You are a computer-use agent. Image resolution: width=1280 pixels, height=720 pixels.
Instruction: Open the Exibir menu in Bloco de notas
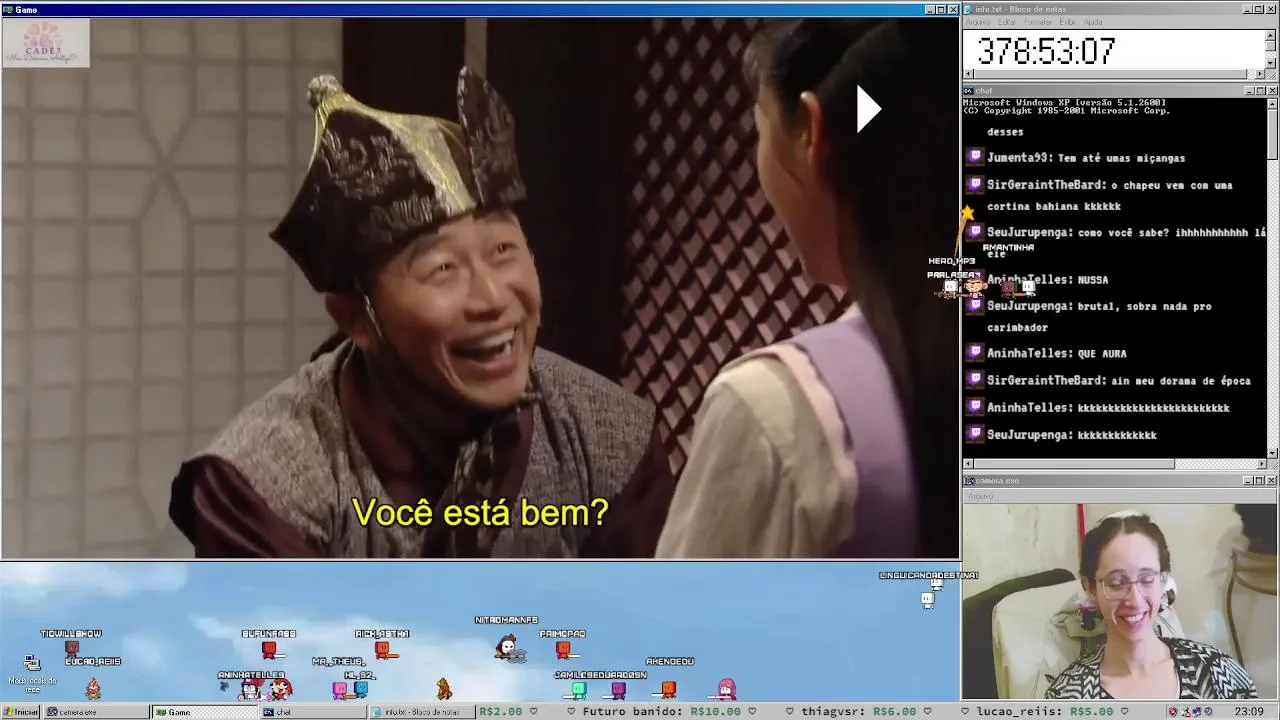[1068, 22]
